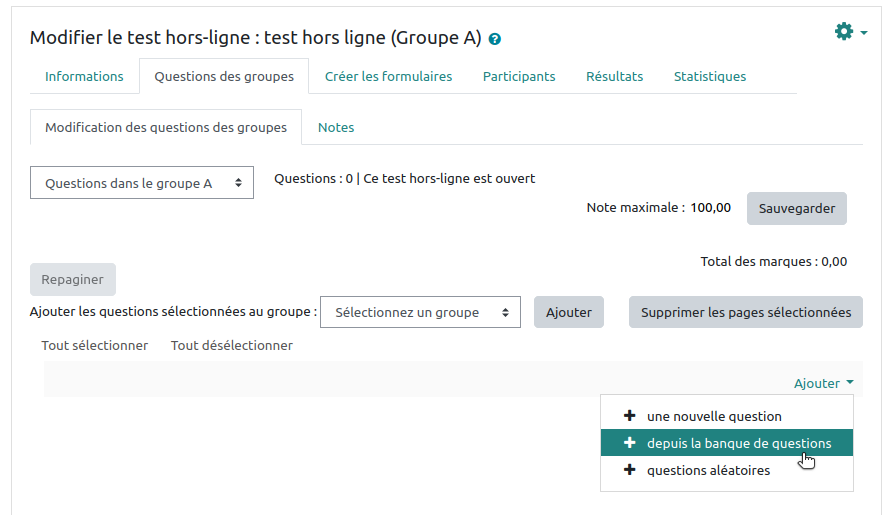Expand the 'Sélectionnez un groupe' dropdown
The width and height of the screenshot is (890, 515).
pos(420,312)
